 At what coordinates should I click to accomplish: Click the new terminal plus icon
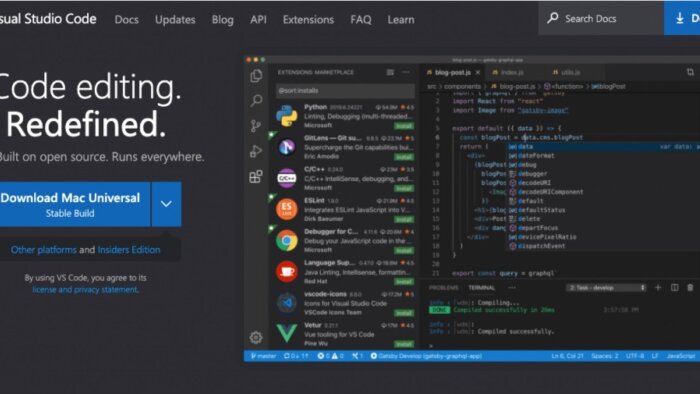658,288
